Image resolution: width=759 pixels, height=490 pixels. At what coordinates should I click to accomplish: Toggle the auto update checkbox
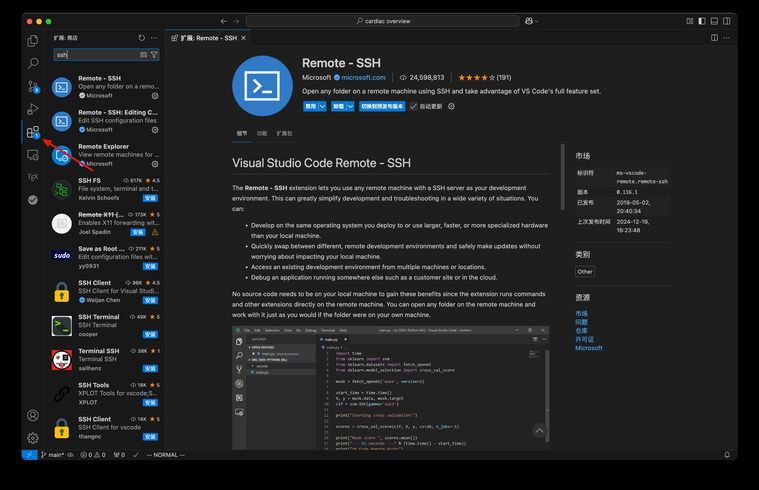413,107
